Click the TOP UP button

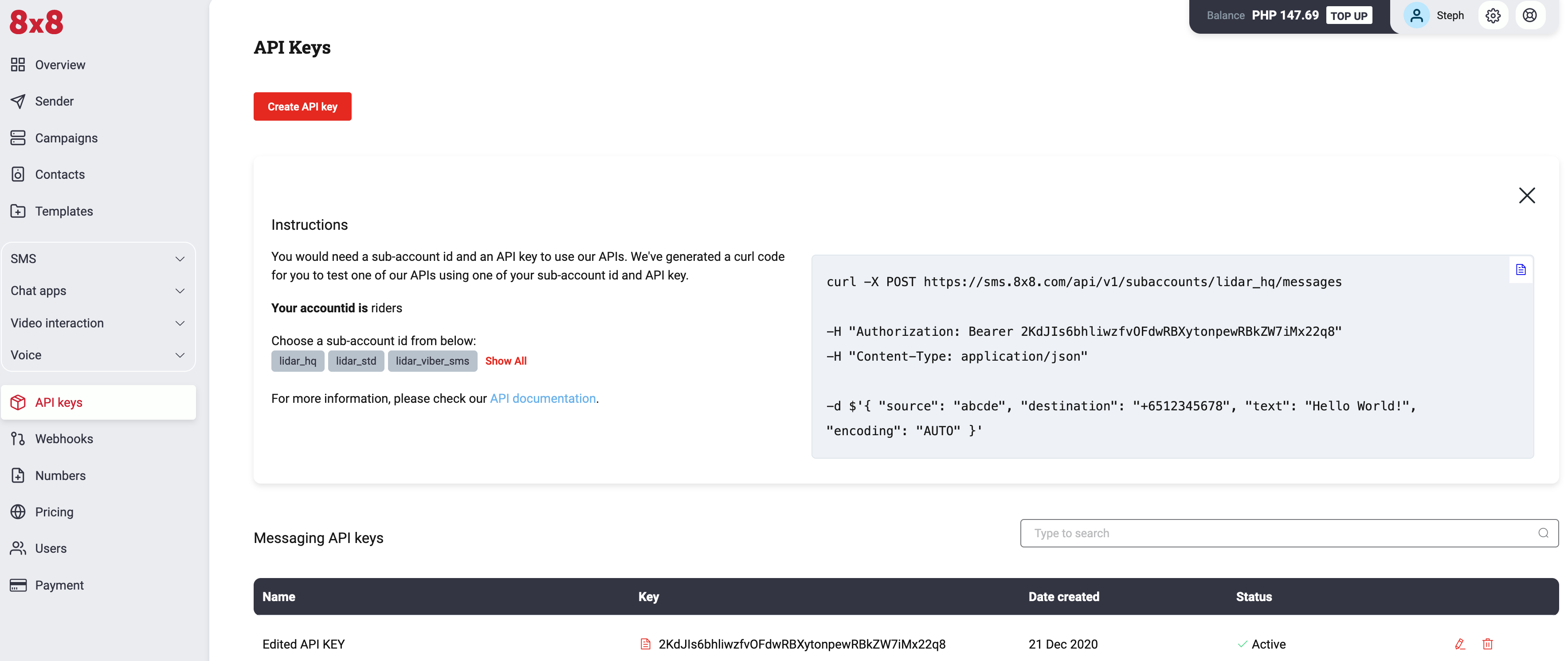[1348, 15]
